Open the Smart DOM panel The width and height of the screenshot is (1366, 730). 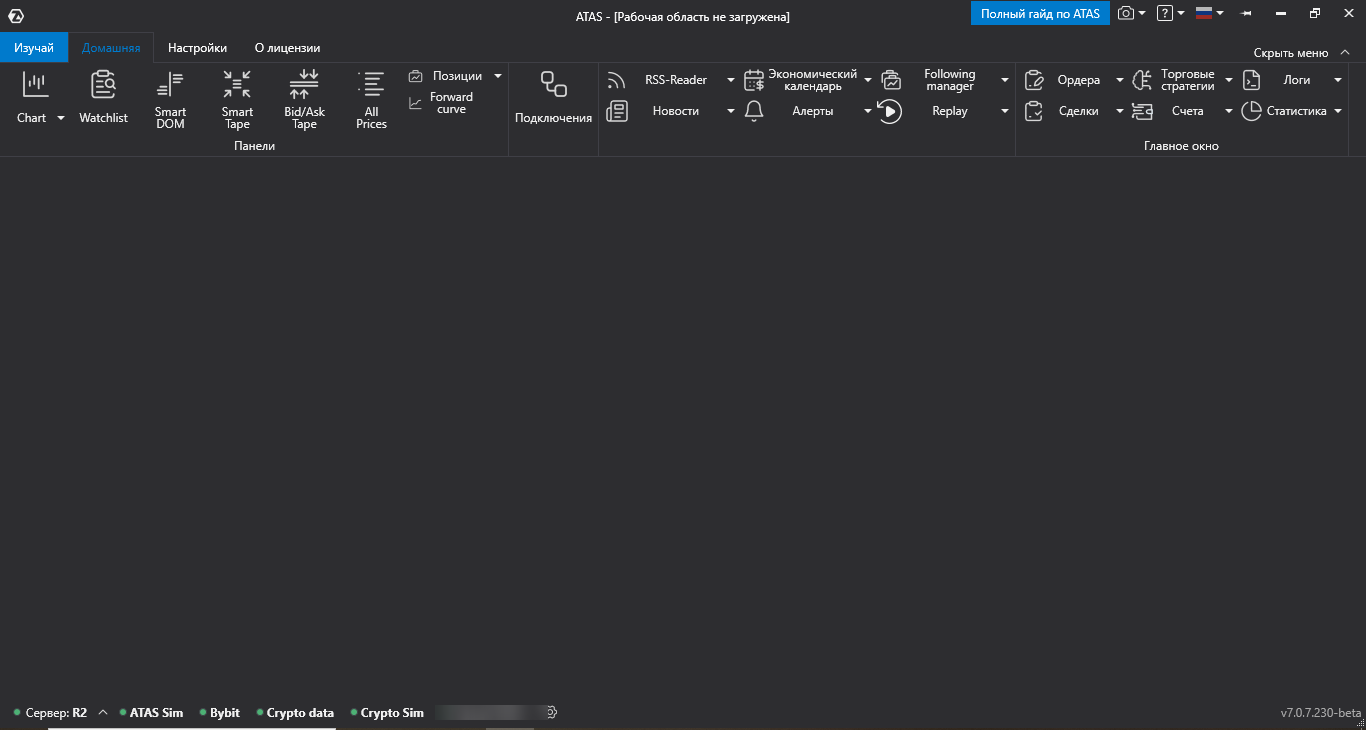170,99
